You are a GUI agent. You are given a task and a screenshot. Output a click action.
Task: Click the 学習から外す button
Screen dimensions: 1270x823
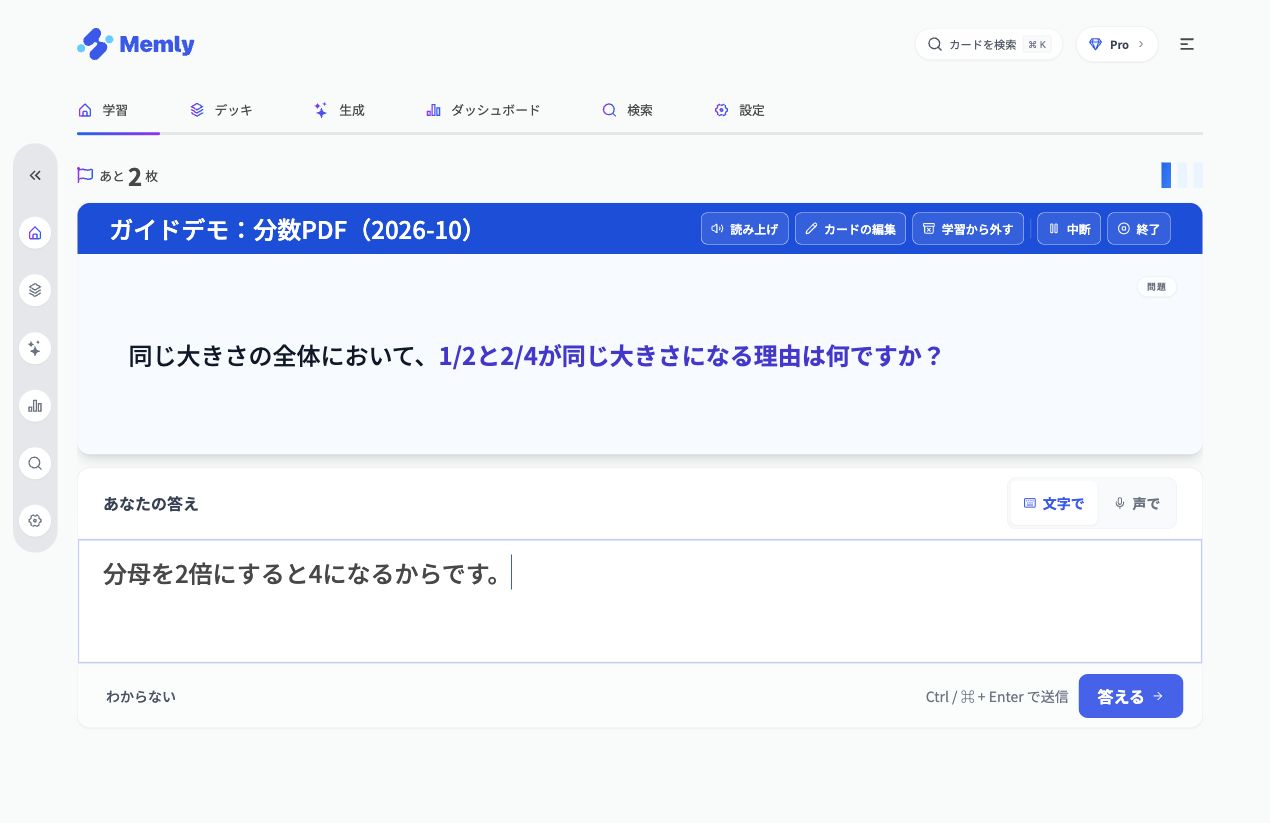point(968,229)
